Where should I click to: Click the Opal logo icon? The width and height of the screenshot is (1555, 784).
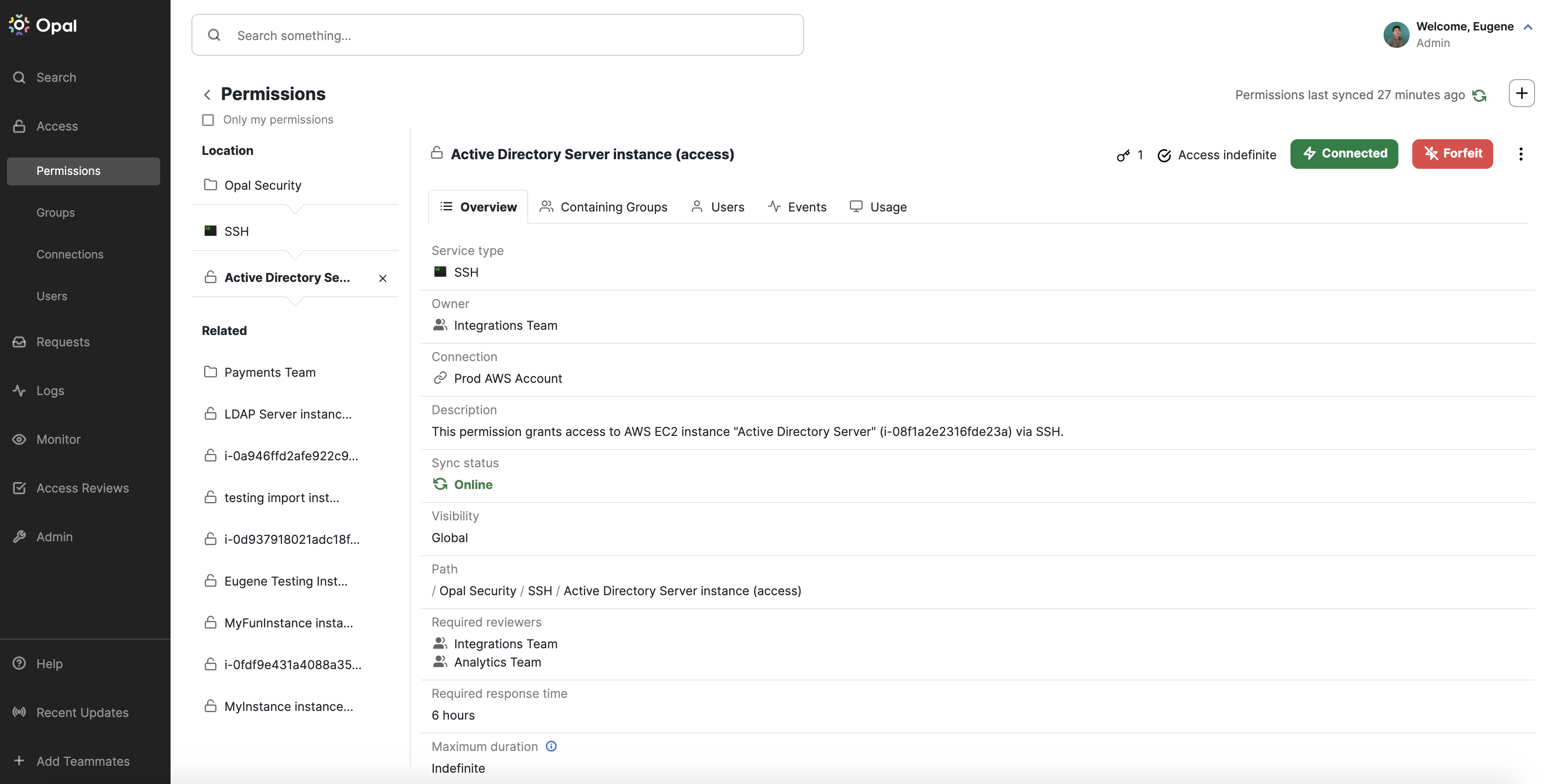pos(19,25)
